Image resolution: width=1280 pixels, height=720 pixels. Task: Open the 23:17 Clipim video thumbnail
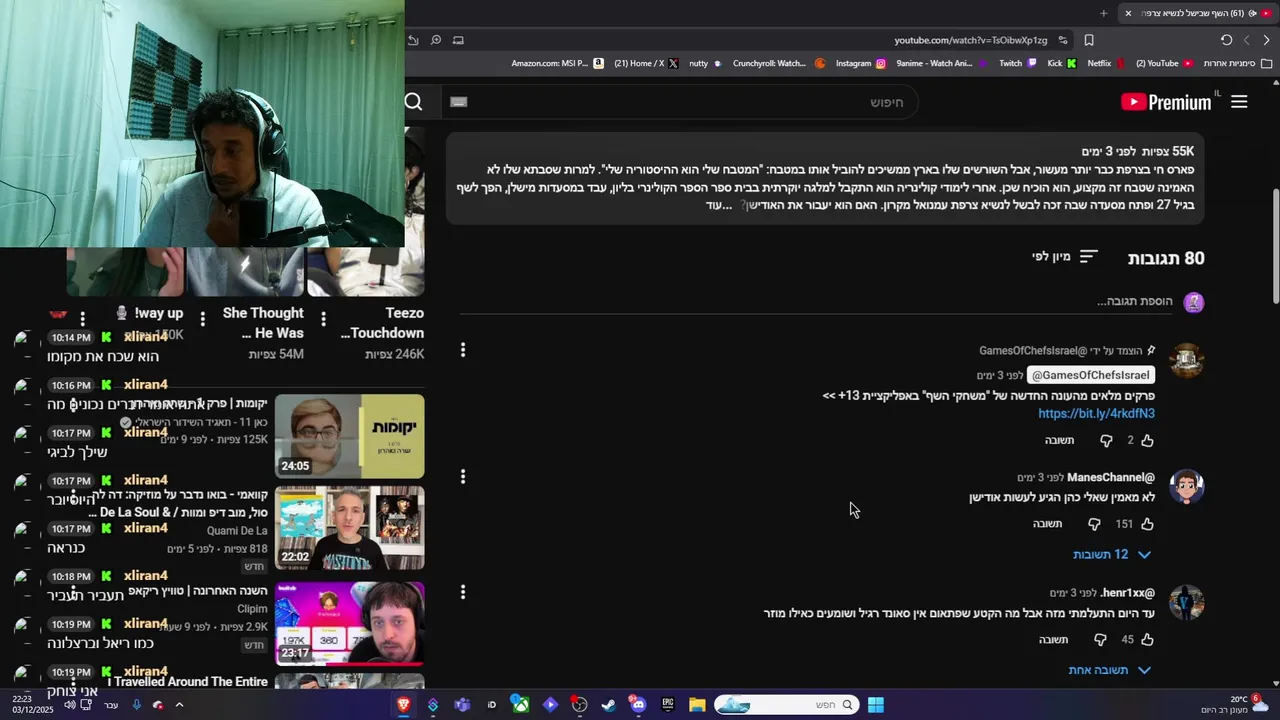(x=349, y=624)
